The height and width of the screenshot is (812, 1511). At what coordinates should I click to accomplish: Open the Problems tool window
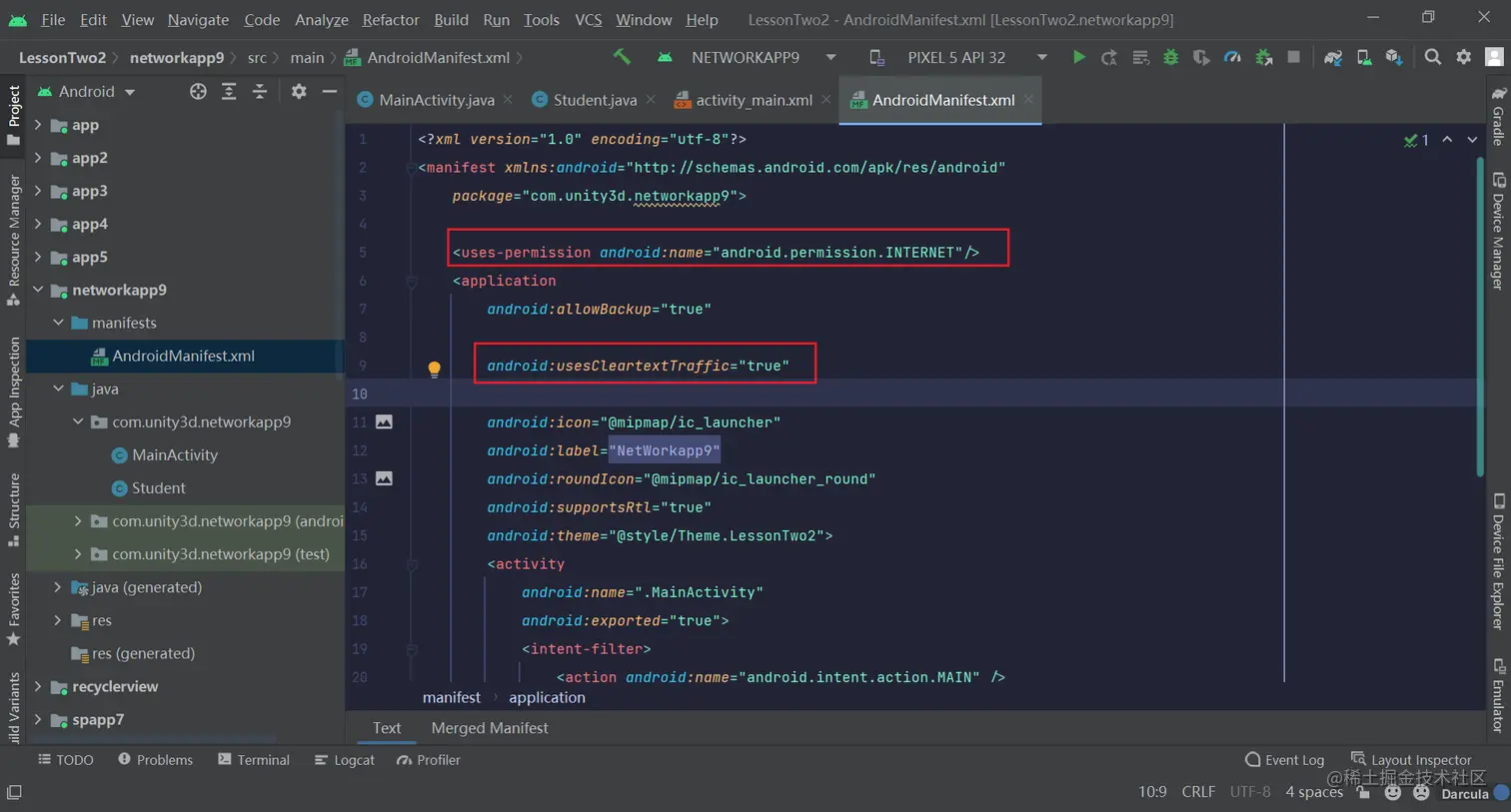[155, 759]
